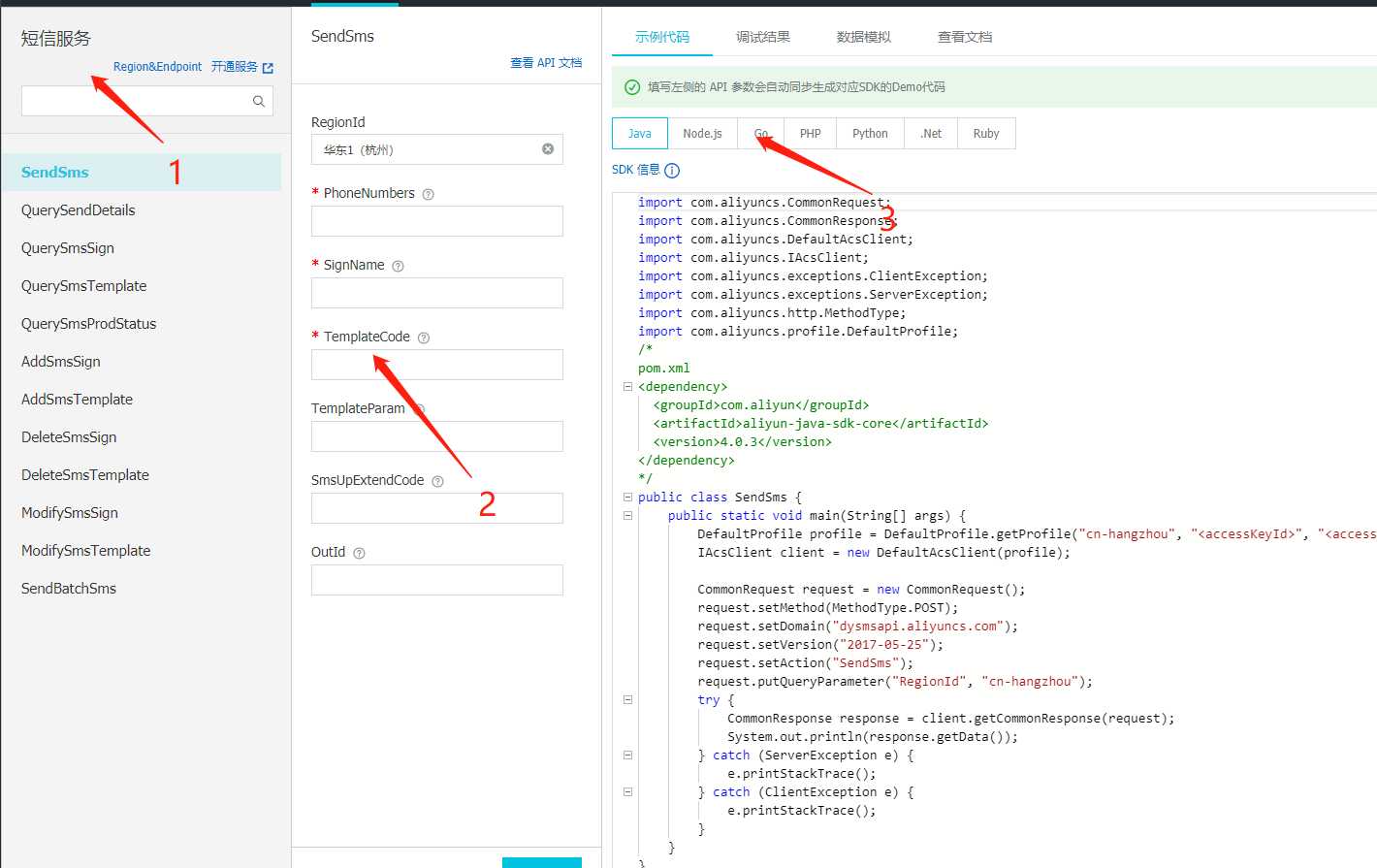Viewport: 1377px width, 868px height.
Task: Switch to the 示例代码 tab
Action: tap(662, 37)
